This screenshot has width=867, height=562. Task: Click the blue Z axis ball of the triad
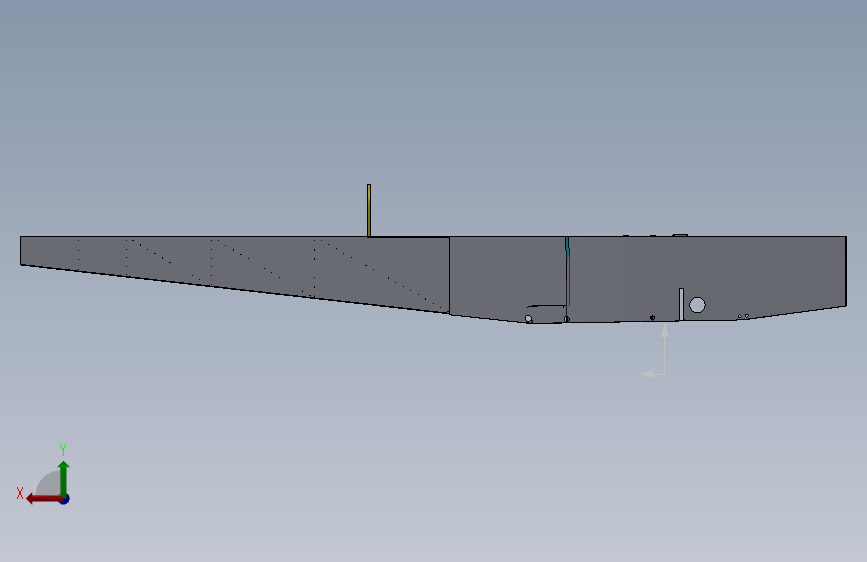click(65, 499)
